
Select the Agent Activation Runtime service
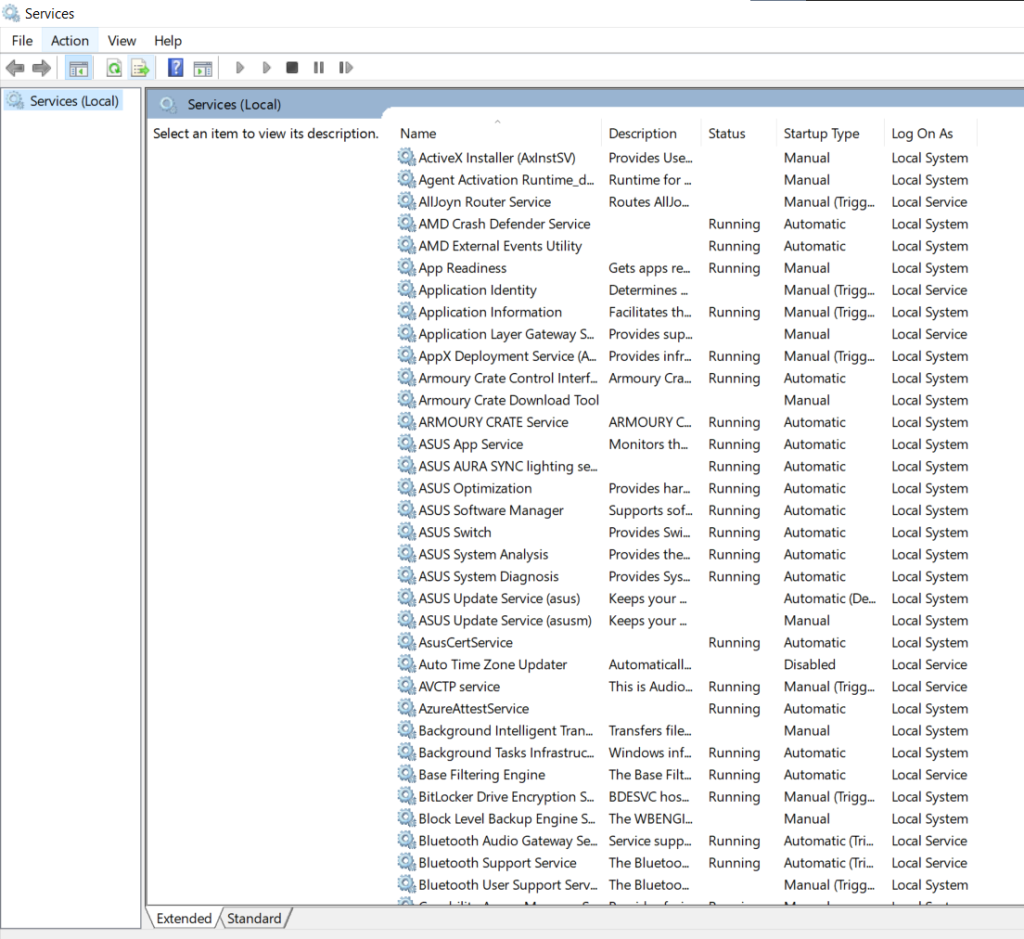[x=684, y=180]
